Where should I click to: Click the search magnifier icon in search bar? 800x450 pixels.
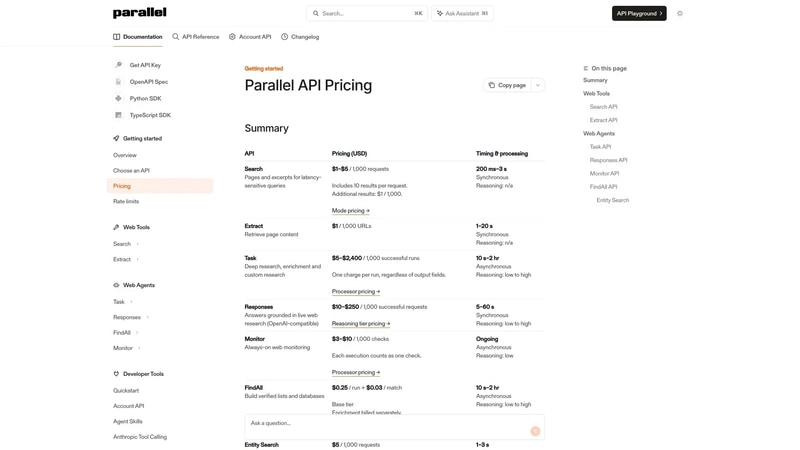(x=316, y=13)
